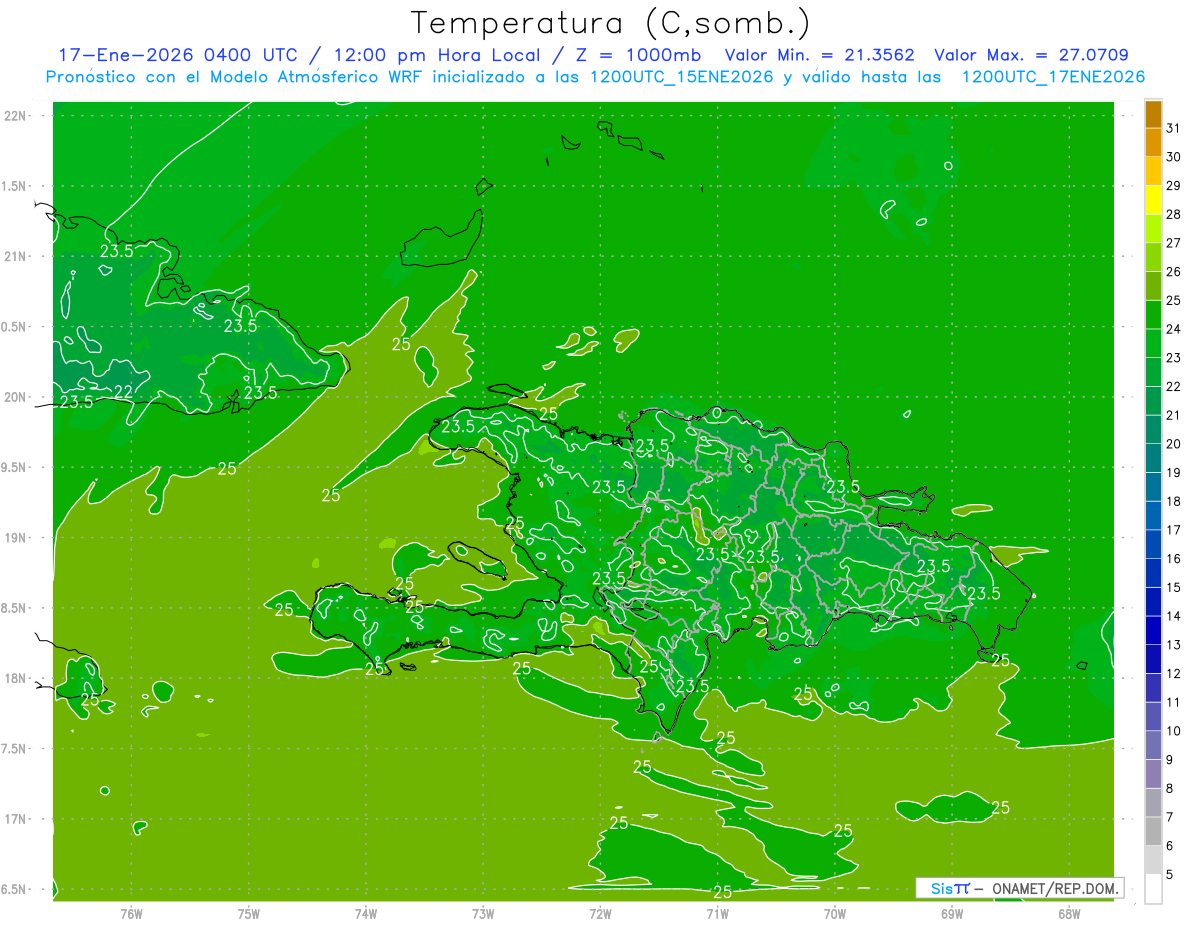
Task: Click the dark orange swatch atop the legend
Action: coord(1153,114)
